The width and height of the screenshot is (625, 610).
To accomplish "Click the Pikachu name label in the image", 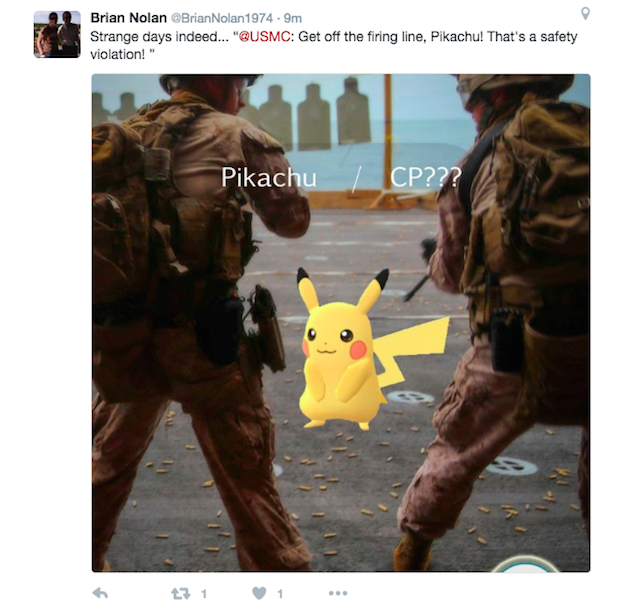I will [269, 177].
